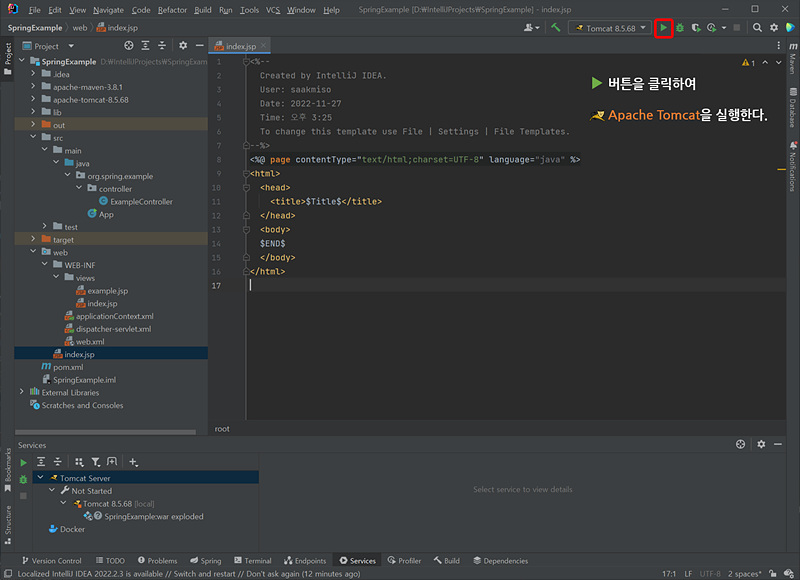This screenshot has height=580, width=800.
Task: Expand the out folder
Action: pyautogui.click(x=33, y=124)
